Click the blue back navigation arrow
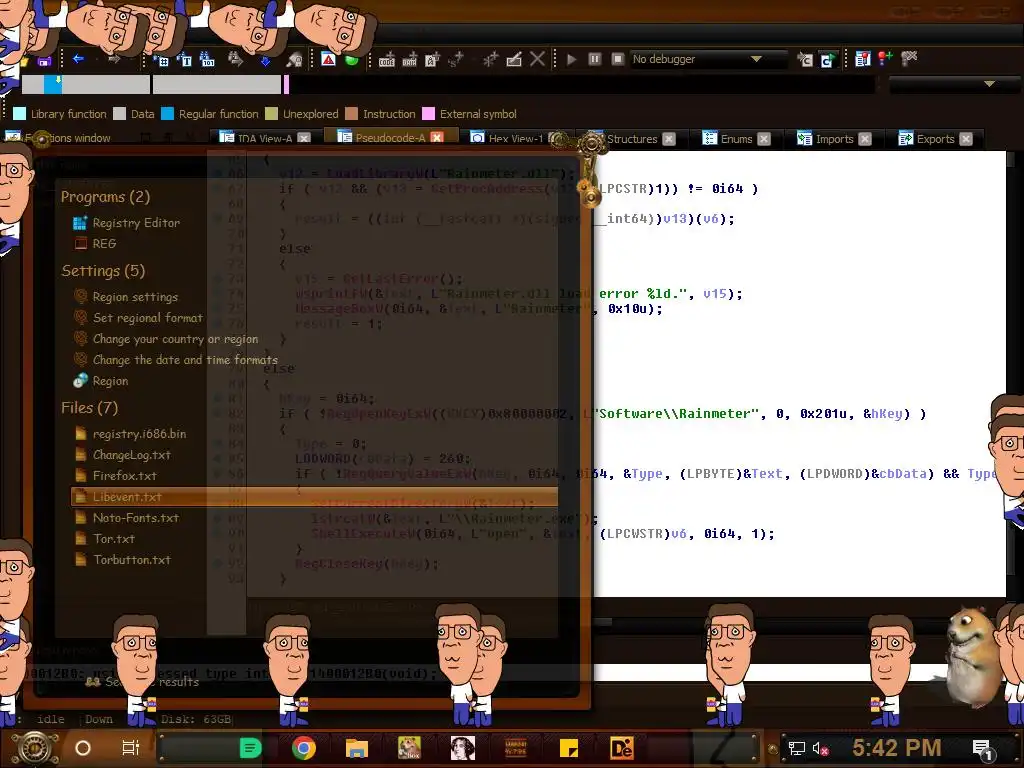Viewport: 1024px width, 768px height. [x=78, y=59]
